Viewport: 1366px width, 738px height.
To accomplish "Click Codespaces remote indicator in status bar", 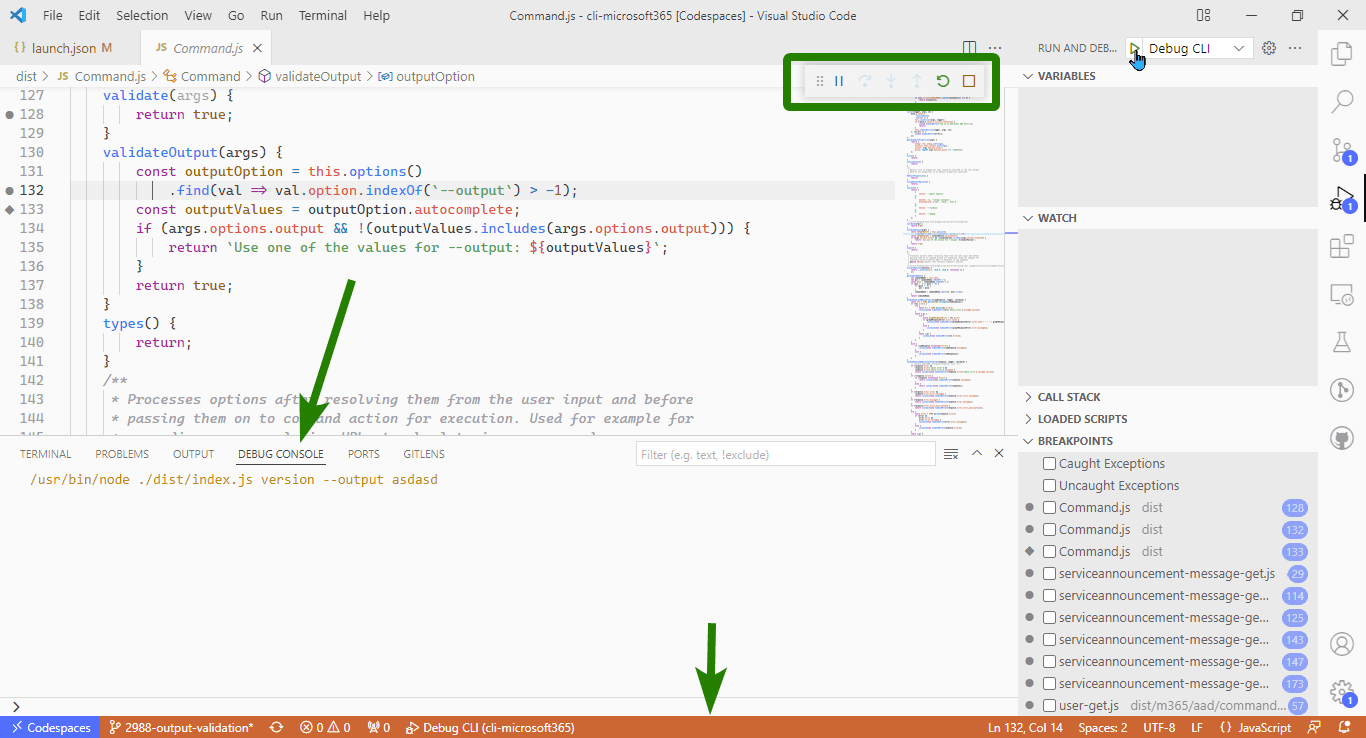I will tap(50, 728).
